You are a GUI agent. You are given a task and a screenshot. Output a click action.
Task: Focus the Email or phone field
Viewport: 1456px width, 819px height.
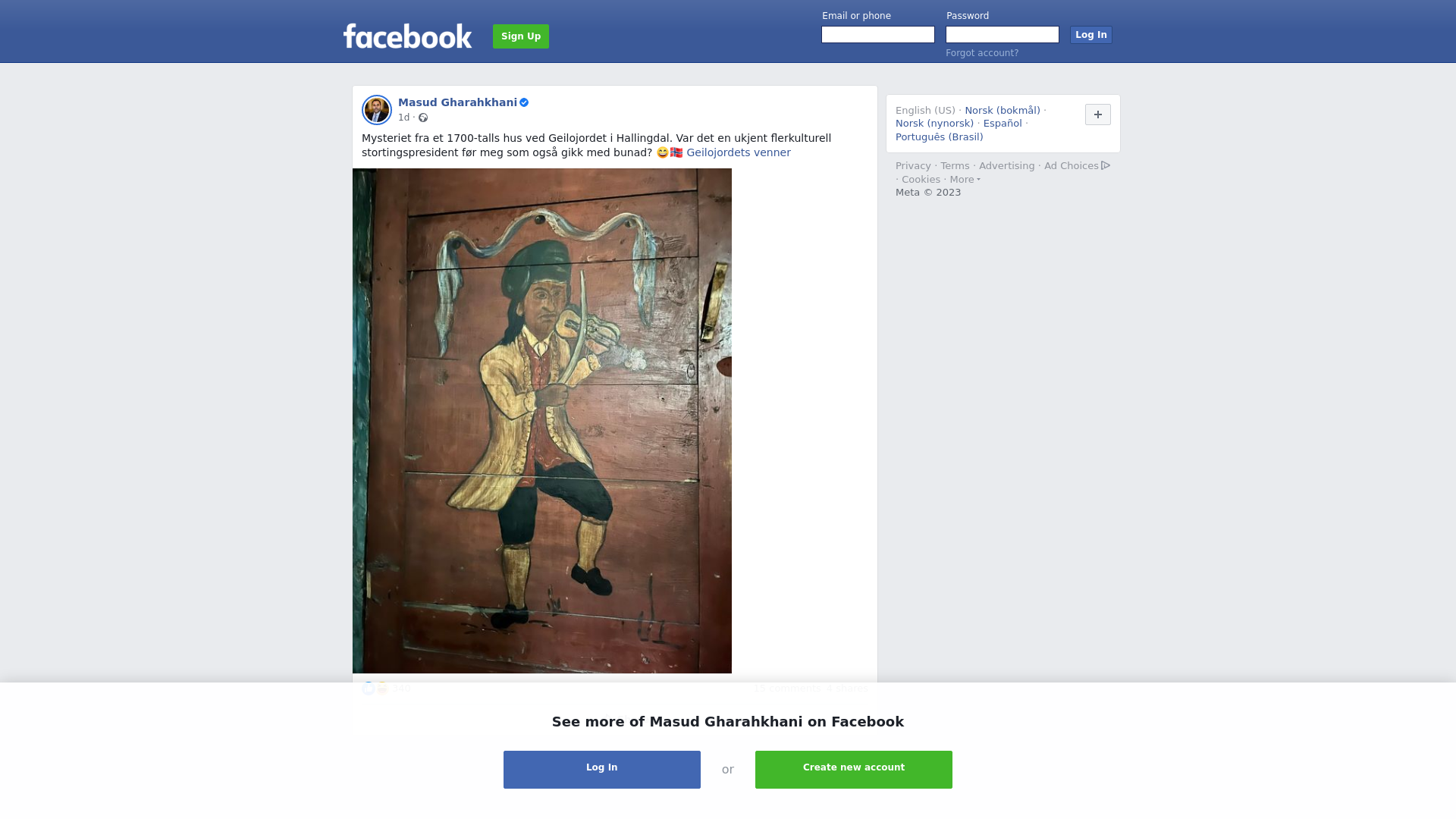click(x=878, y=35)
